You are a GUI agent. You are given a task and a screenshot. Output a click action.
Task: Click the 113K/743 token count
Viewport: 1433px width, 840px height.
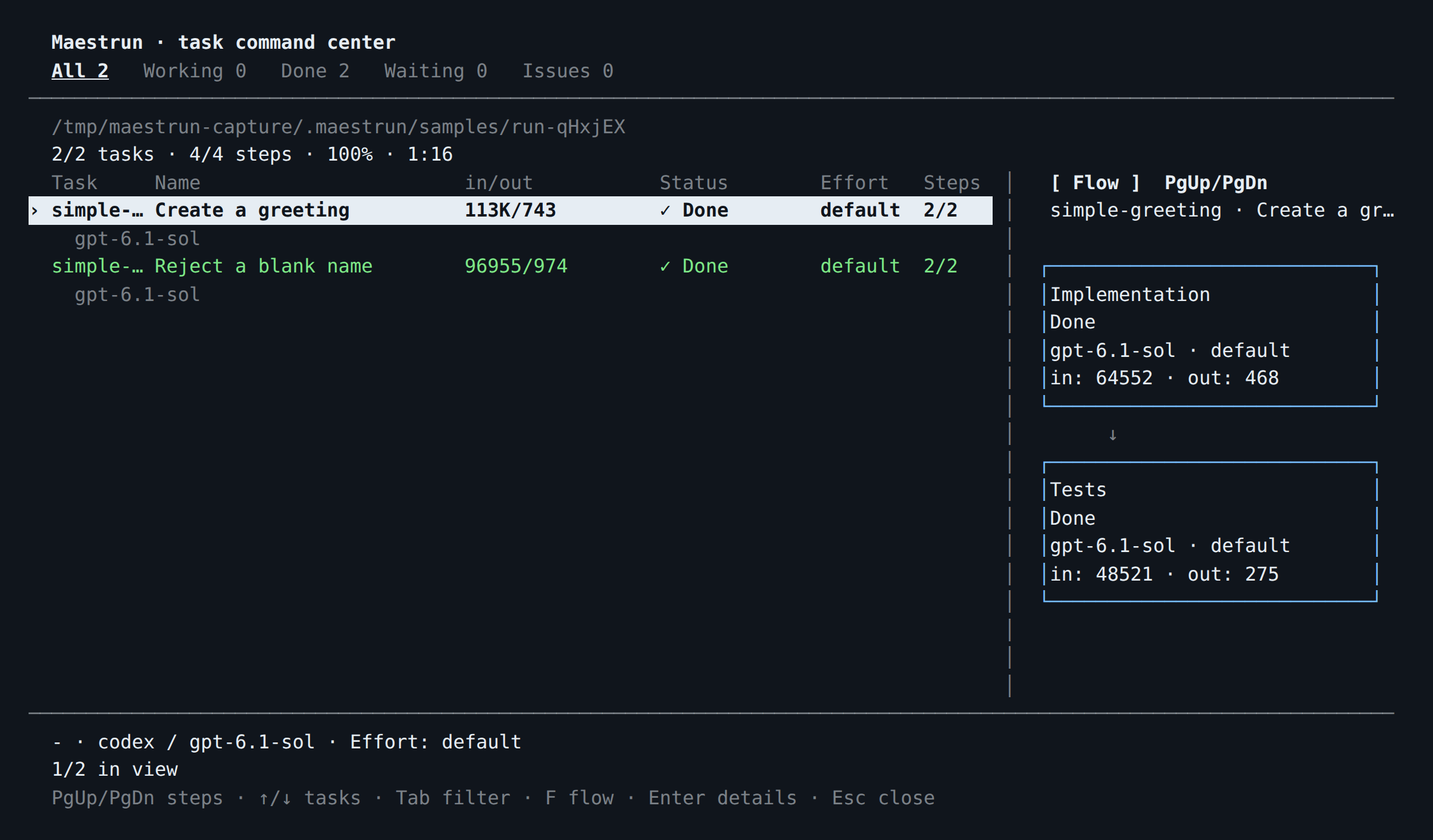point(510,211)
